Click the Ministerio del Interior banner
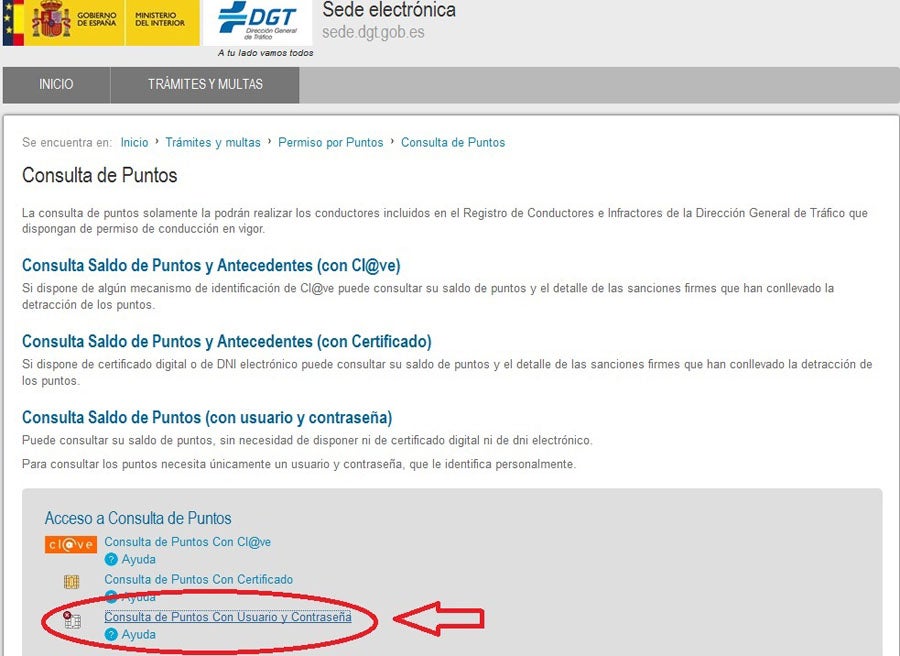Image resolution: width=900 pixels, height=656 pixels. (x=162, y=22)
